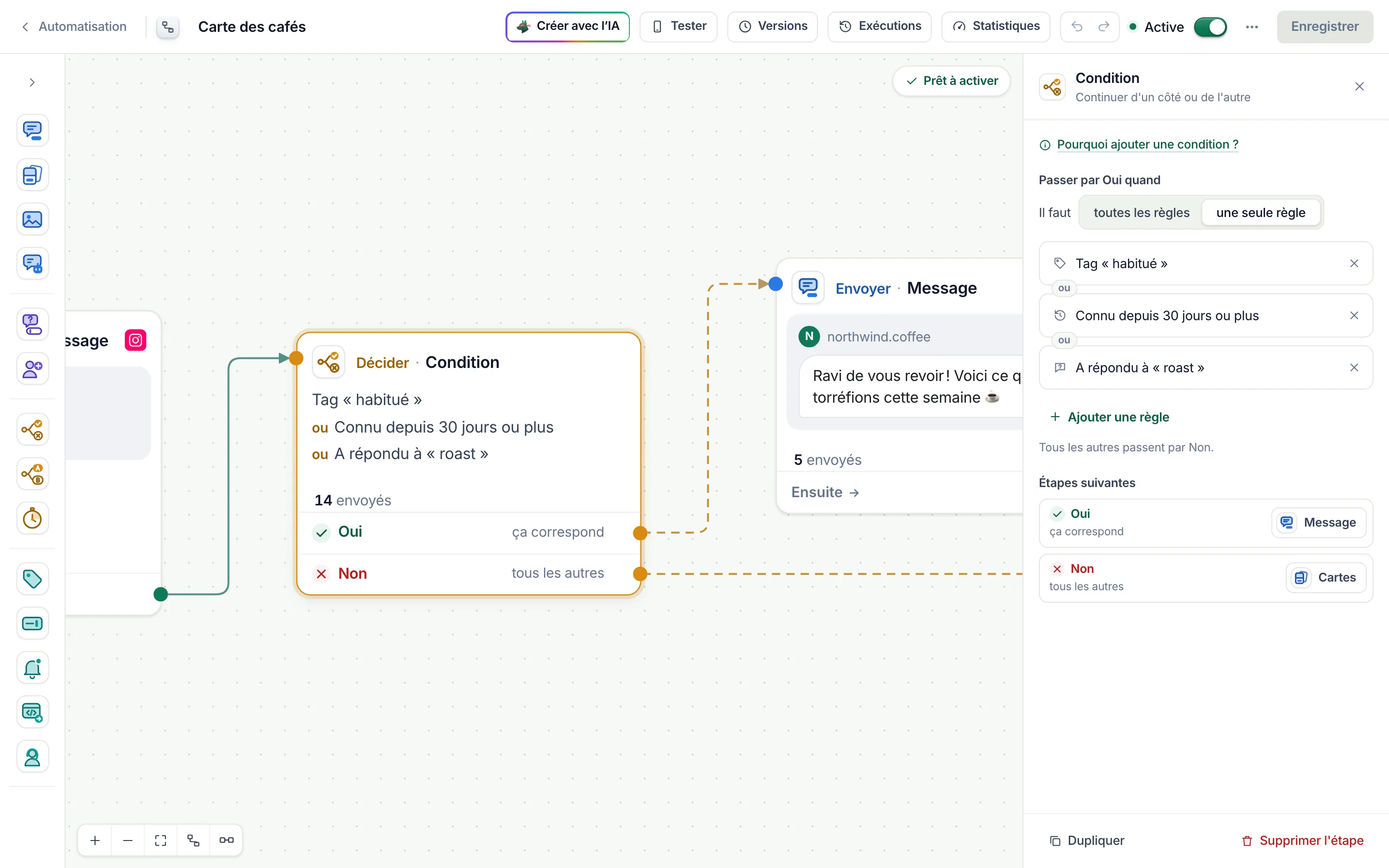1389x868 pixels.
Task: Add the code webhook step in sidebar
Action: tap(32, 712)
